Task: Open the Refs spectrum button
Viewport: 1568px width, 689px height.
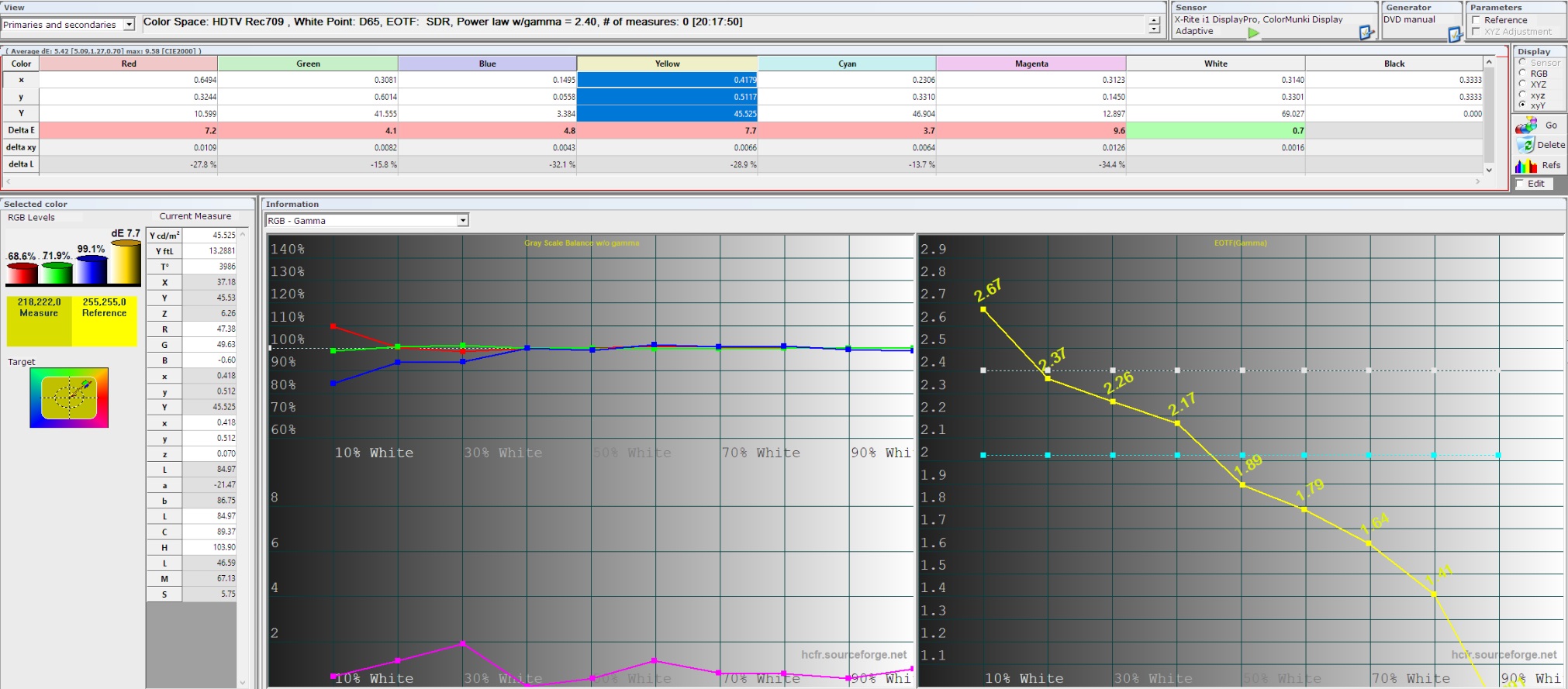Action: click(1539, 165)
